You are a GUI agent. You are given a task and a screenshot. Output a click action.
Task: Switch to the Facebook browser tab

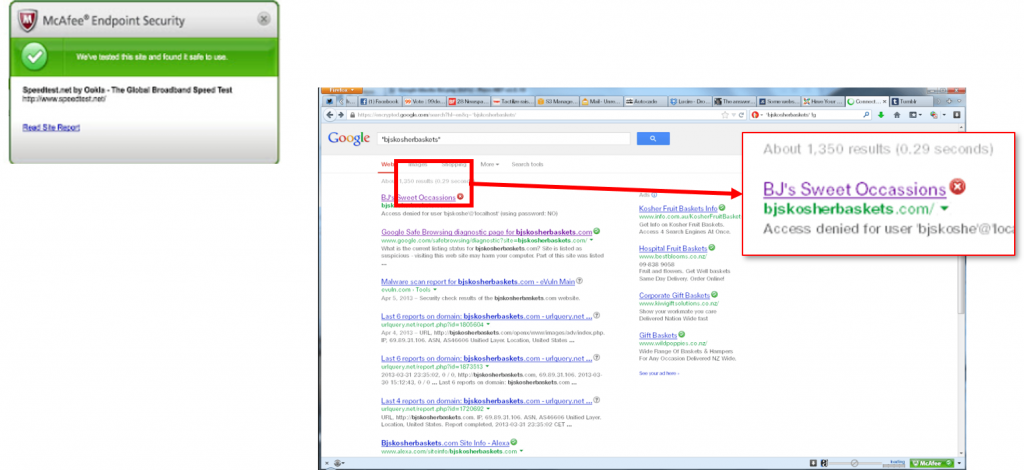[x=379, y=102]
